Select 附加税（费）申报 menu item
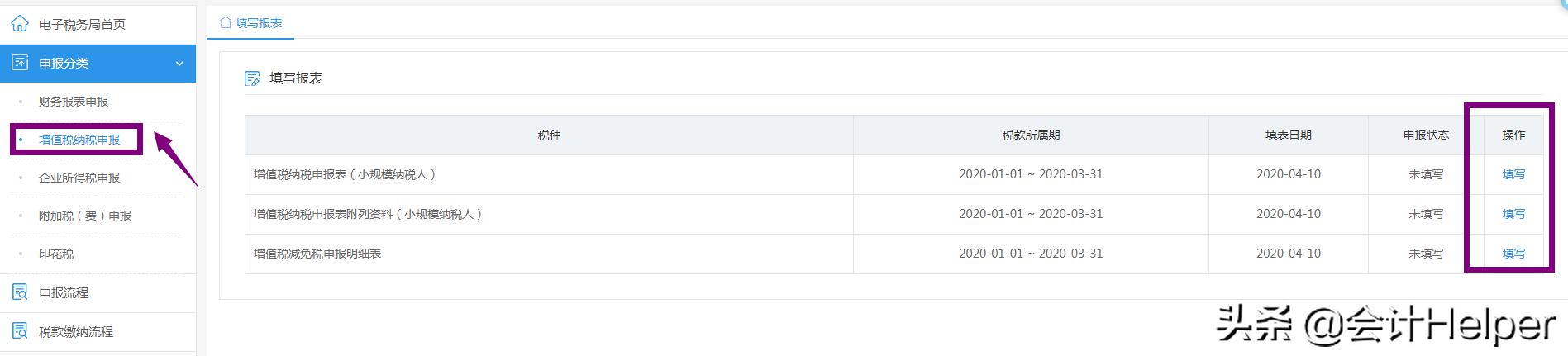Image resolution: width=1568 pixels, height=356 pixels. point(85,216)
